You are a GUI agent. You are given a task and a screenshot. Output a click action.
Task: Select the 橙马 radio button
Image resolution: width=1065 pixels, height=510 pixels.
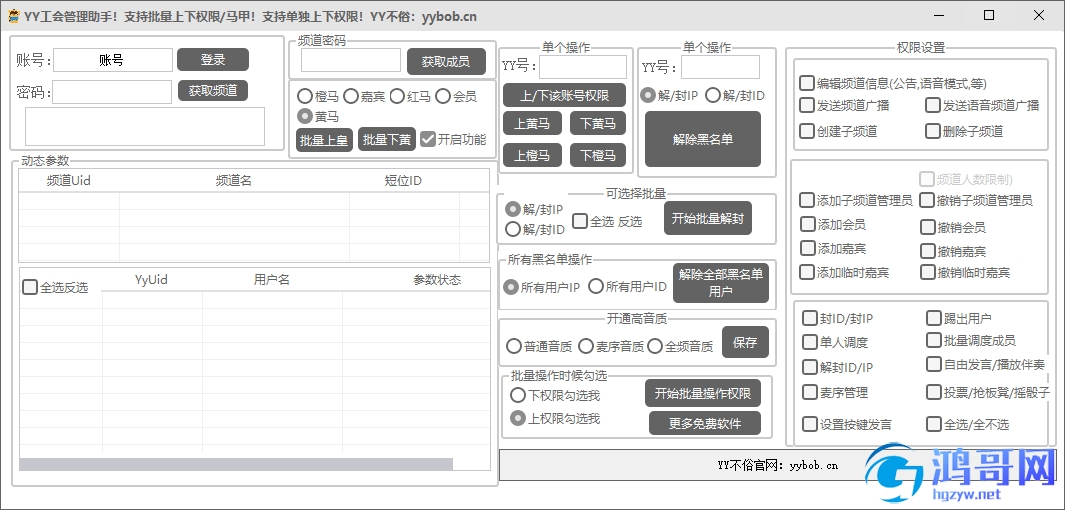coord(305,96)
